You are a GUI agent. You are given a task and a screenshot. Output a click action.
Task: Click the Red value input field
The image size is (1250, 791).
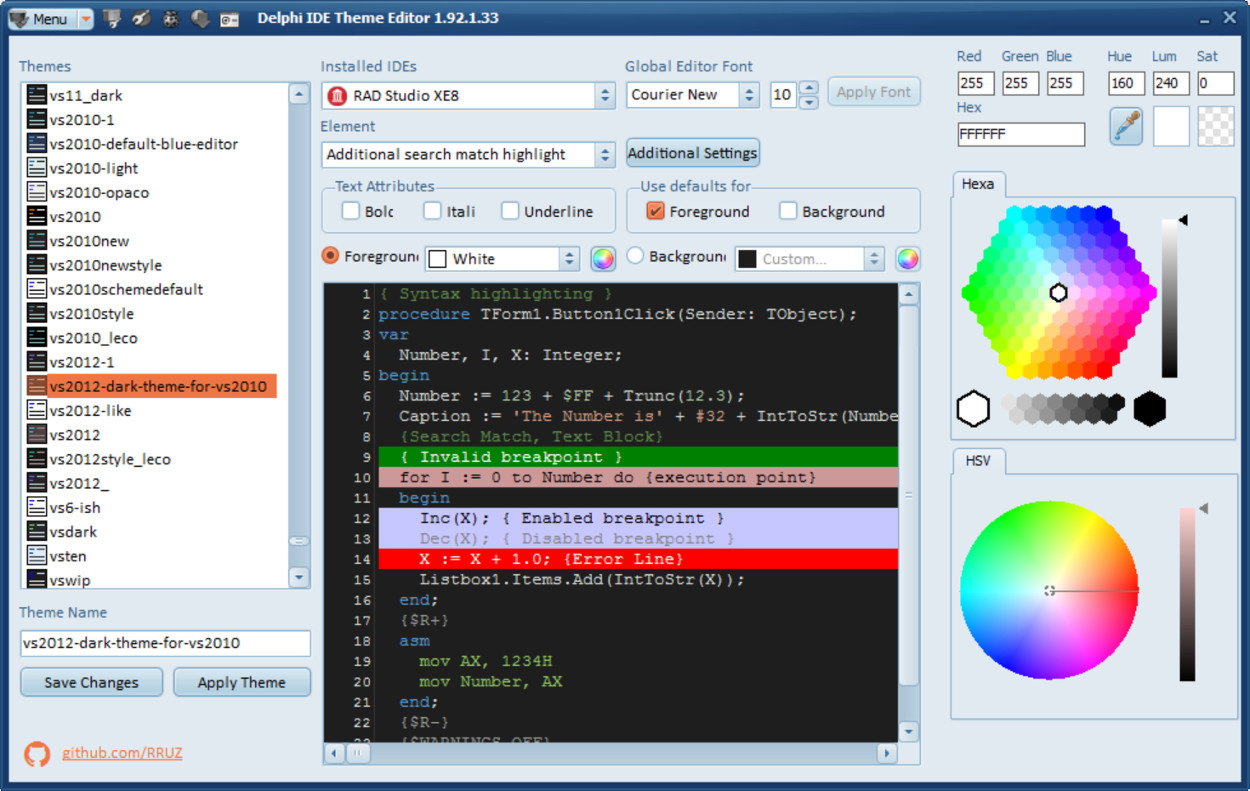pyautogui.click(x=976, y=84)
